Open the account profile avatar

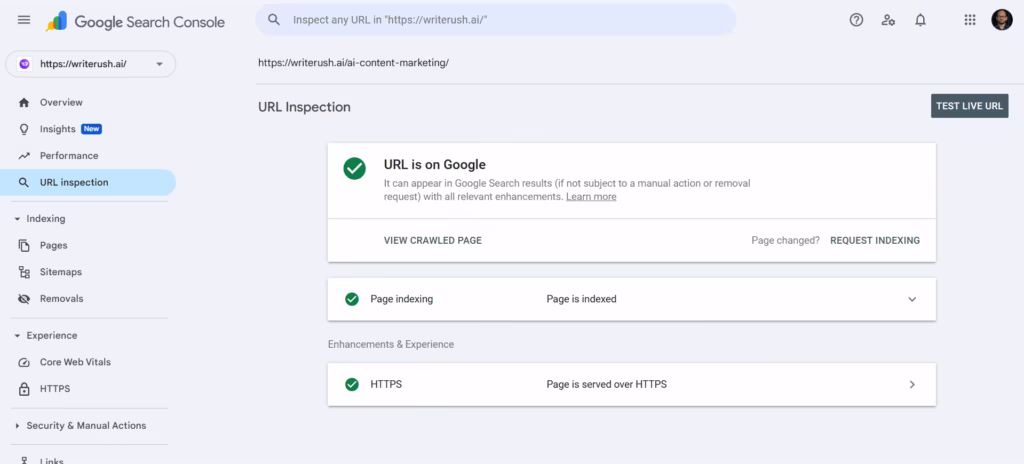(1002, 20)
